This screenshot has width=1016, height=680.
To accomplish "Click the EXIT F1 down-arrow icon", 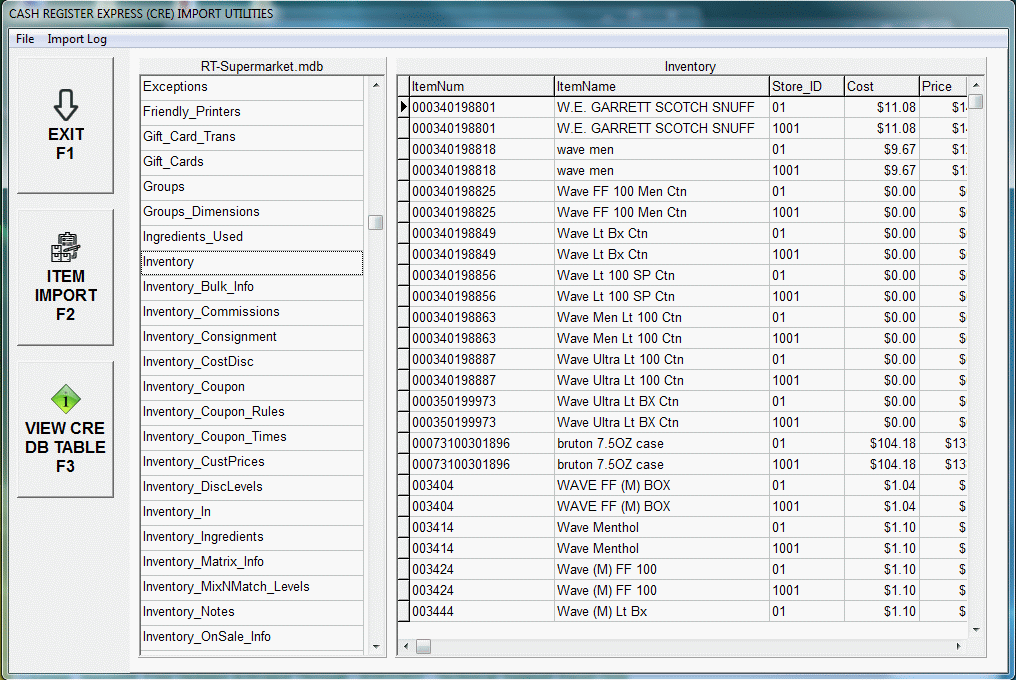I will click(x=66, y=105).
